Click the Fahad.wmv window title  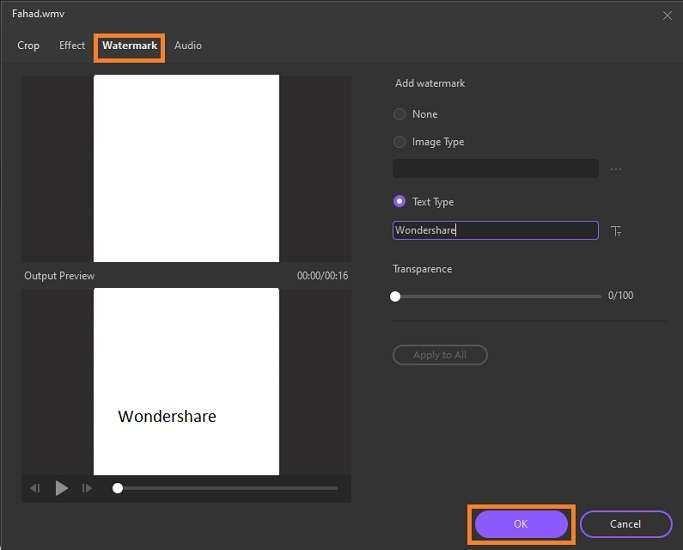pos(38,13)
